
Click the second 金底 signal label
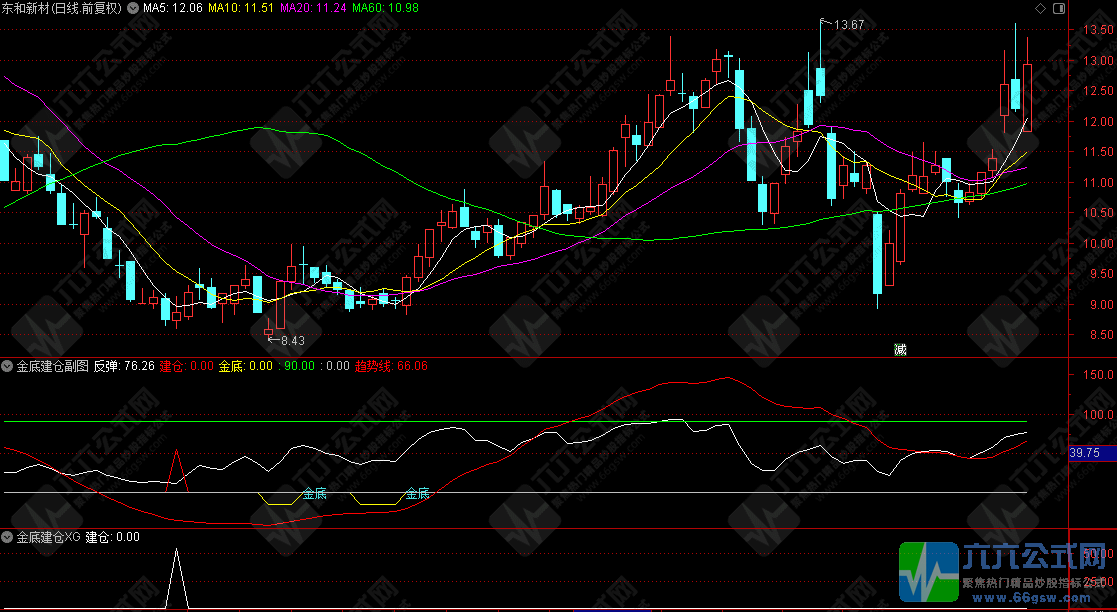coord(417,493)
